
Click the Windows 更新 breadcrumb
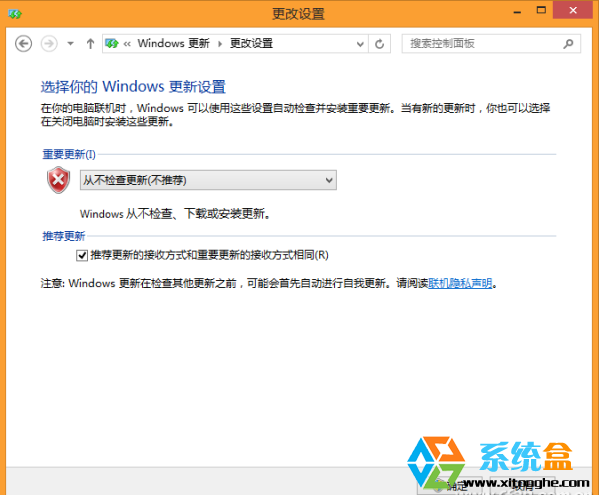pyautogui.click(x=173, y=44)
